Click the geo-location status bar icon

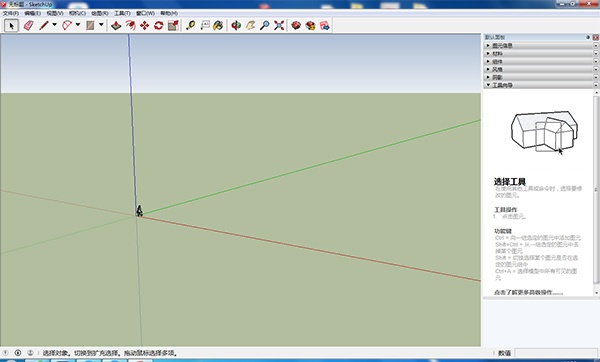[5, 353]
